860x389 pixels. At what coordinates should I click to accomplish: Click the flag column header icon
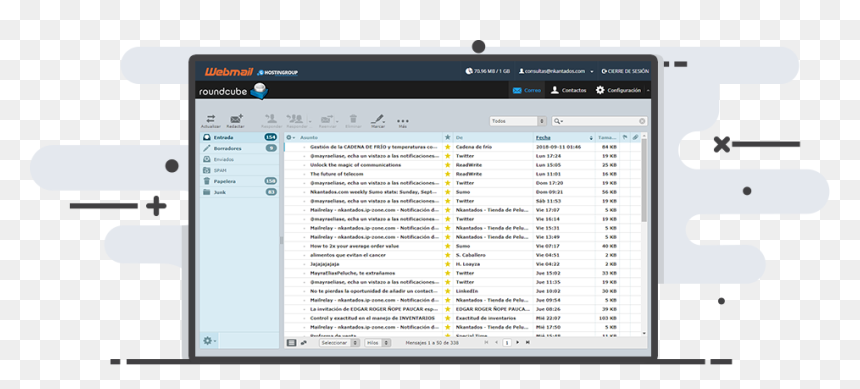[625, 137]
